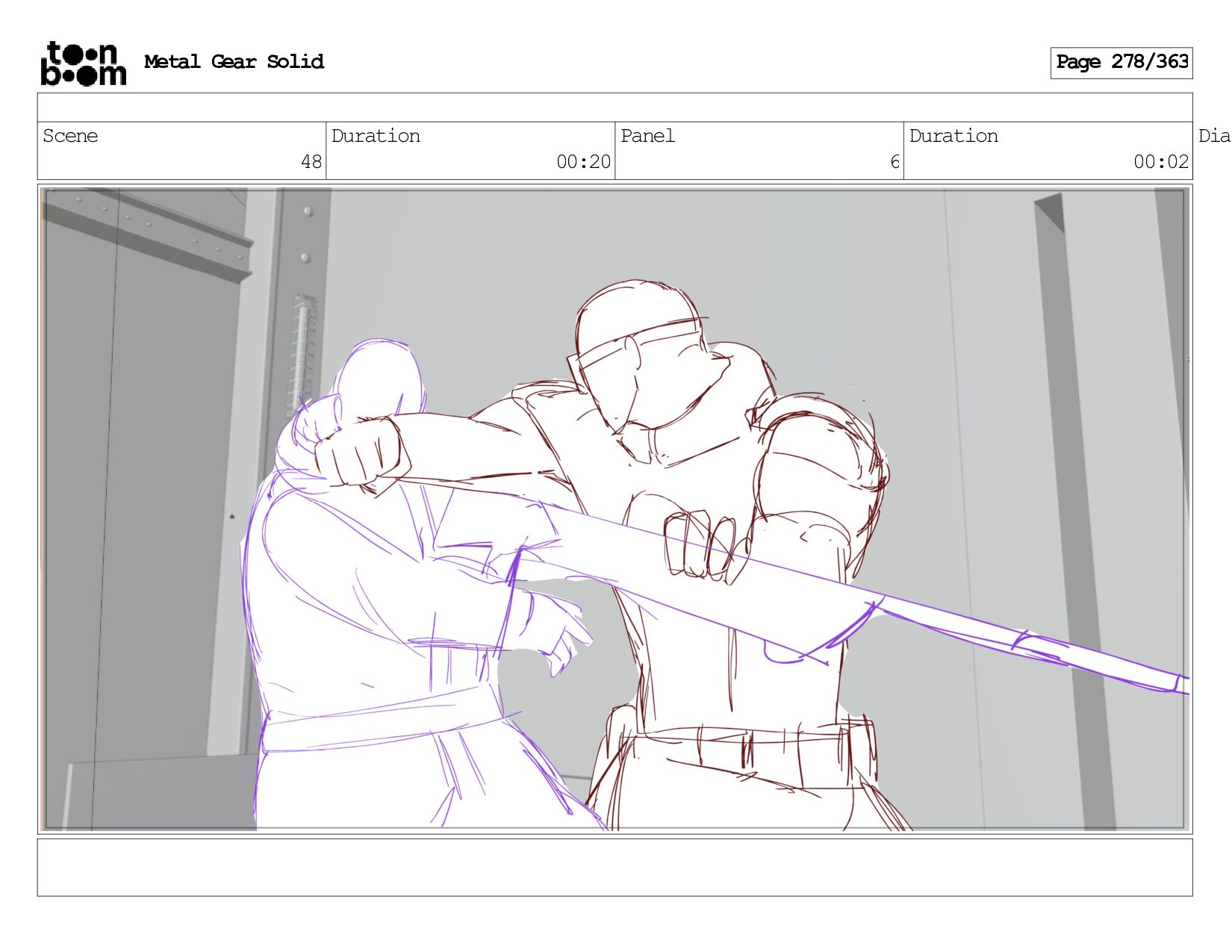The height and width of the screenshot is (952, 1232).
Task: Click the 'Scene' column label
Action: pyautogui.click(x=70, y=136)
